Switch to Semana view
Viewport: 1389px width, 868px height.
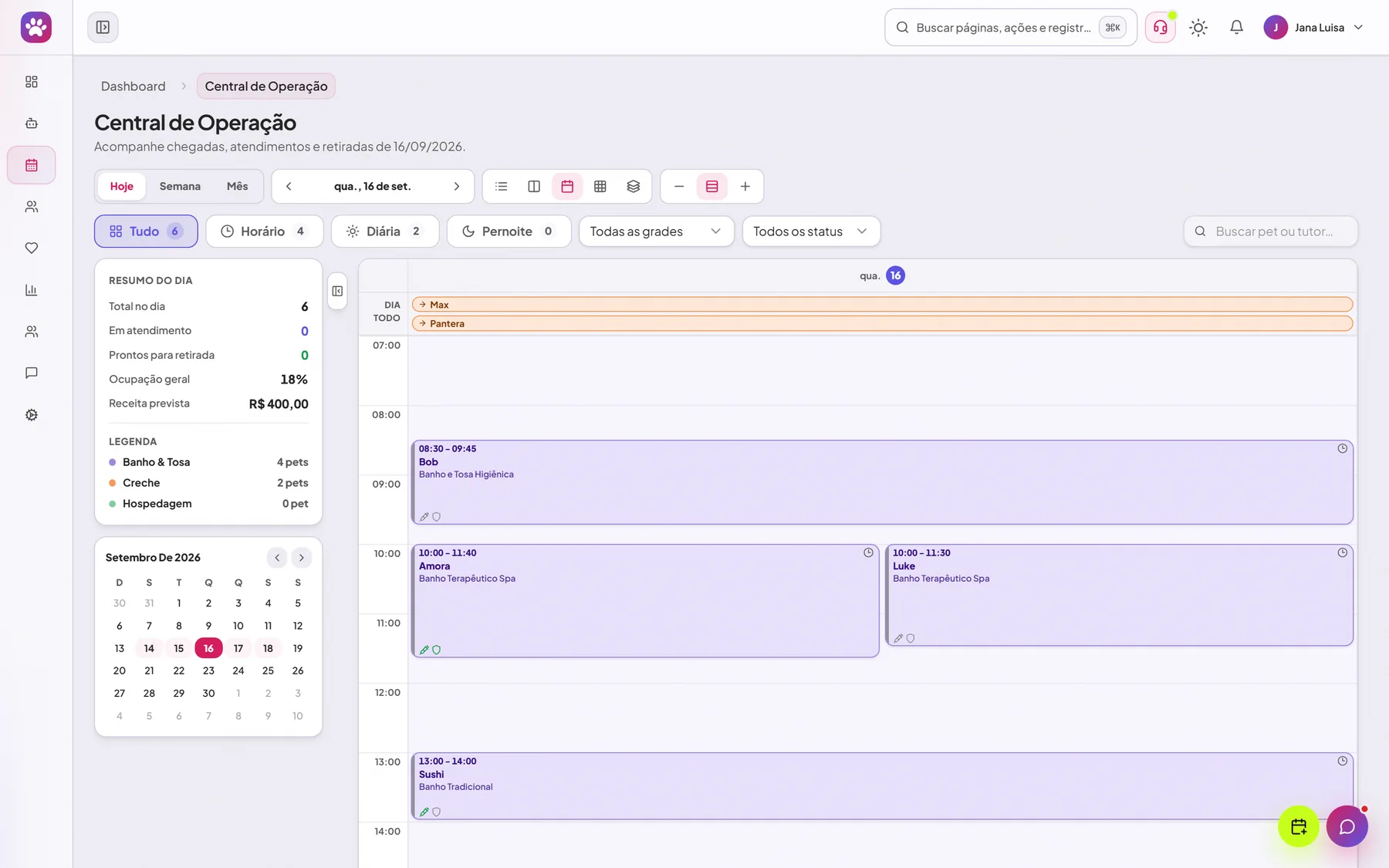click(x=180, y=187)
